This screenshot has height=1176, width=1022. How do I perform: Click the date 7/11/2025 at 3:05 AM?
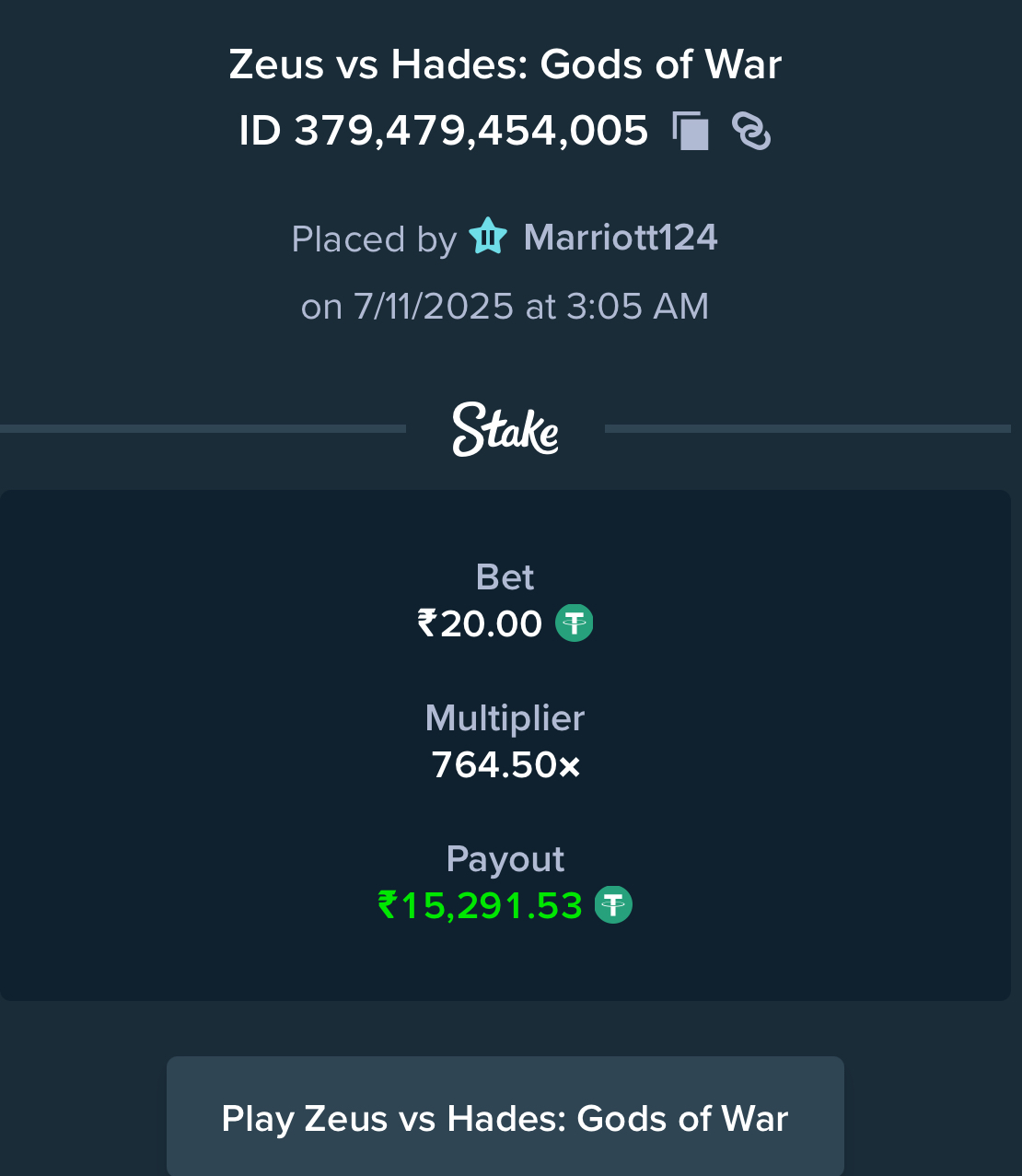coord(531,307)
